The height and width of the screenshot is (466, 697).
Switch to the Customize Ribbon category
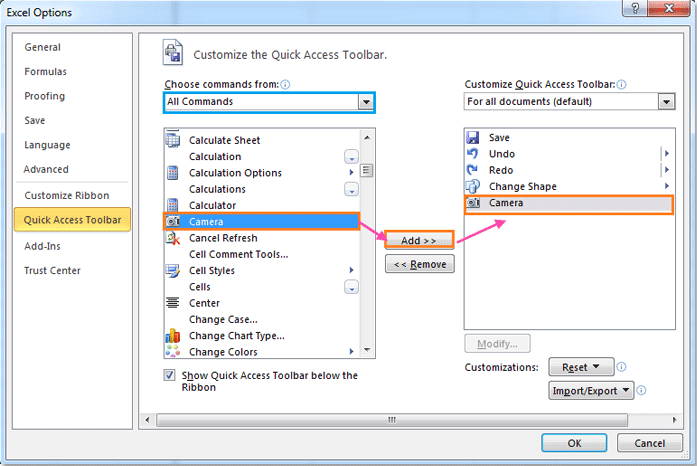coord(67,195)
